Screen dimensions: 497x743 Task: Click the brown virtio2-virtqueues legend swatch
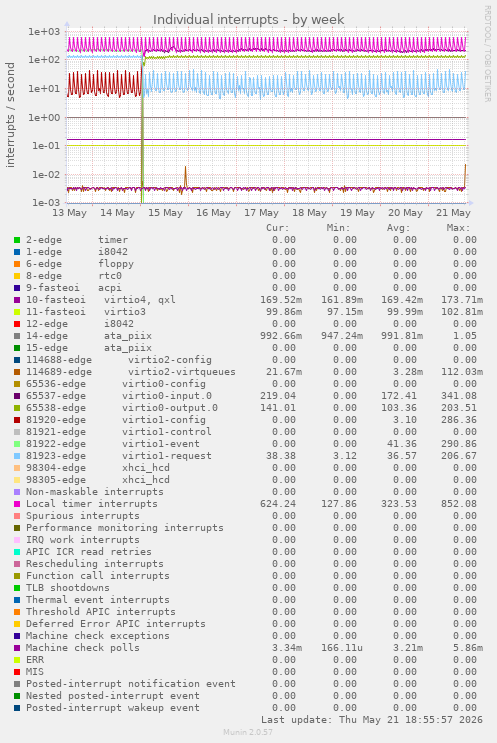pos(17,372)
